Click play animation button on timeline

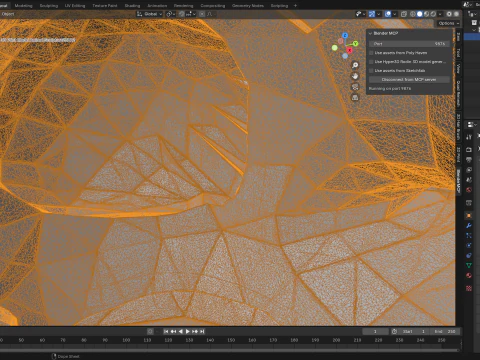tap(188, 331)
